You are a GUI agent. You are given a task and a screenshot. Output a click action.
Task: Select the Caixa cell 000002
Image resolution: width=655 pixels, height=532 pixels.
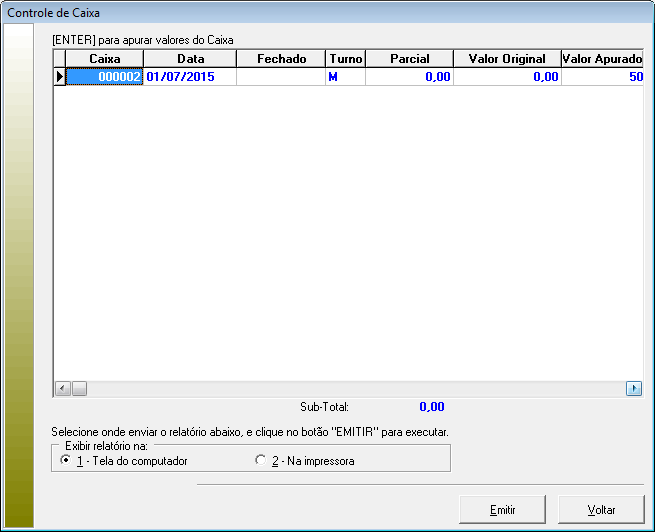[105, 76]
